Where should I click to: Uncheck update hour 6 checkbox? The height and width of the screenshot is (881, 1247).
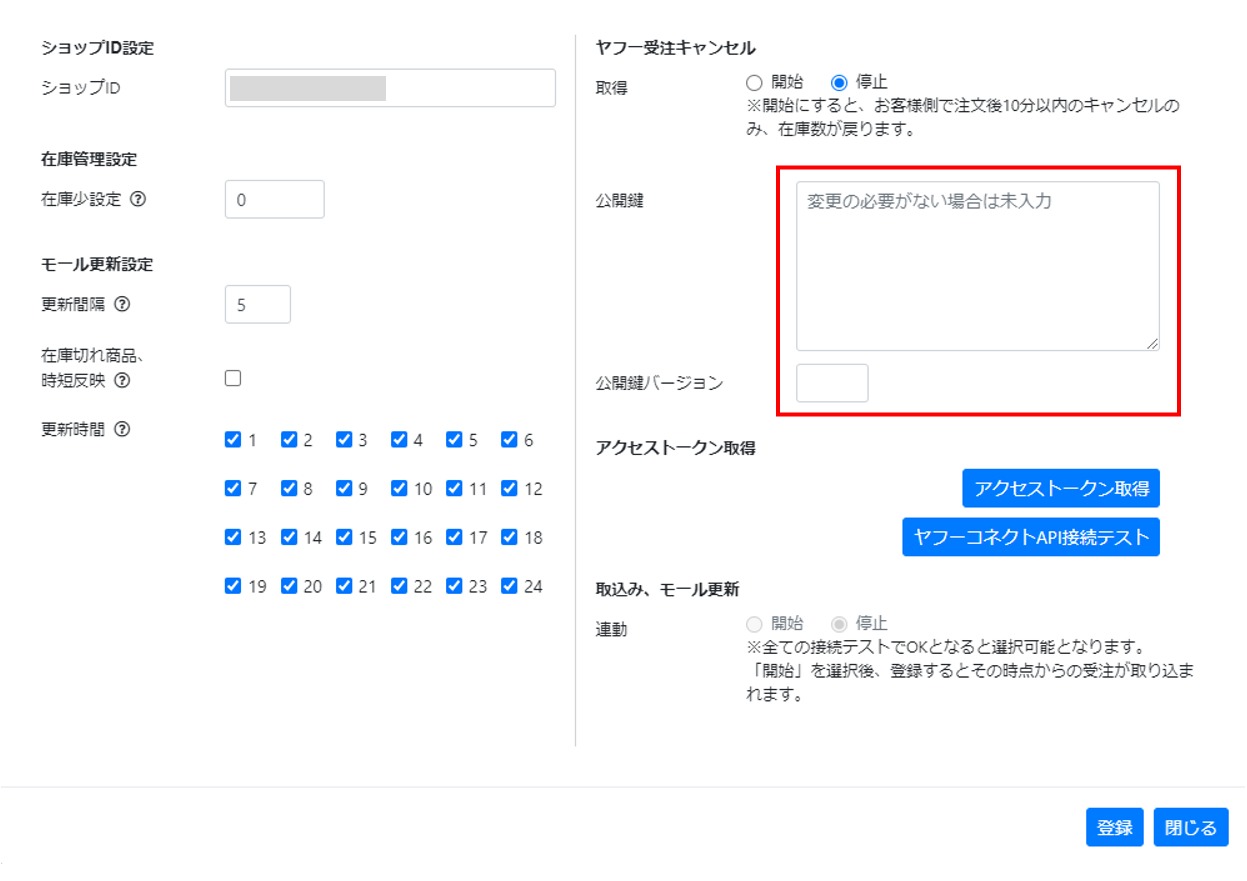[509, 439]
